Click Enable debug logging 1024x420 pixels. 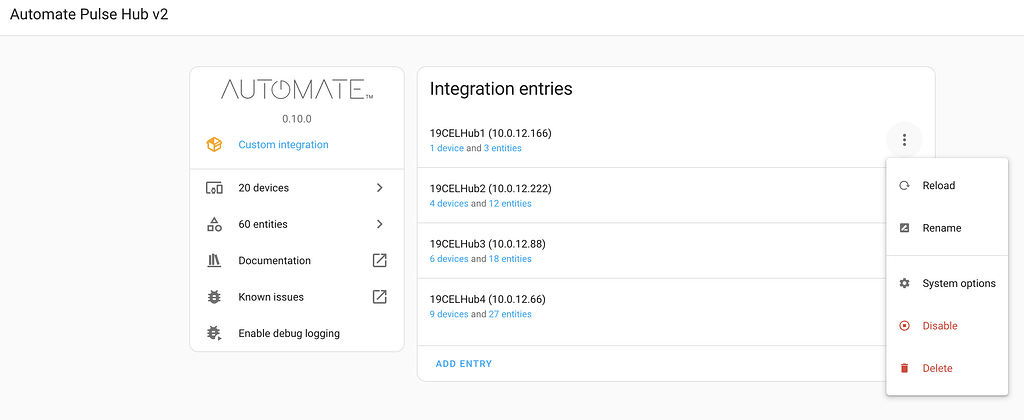(x=297, y=333)
